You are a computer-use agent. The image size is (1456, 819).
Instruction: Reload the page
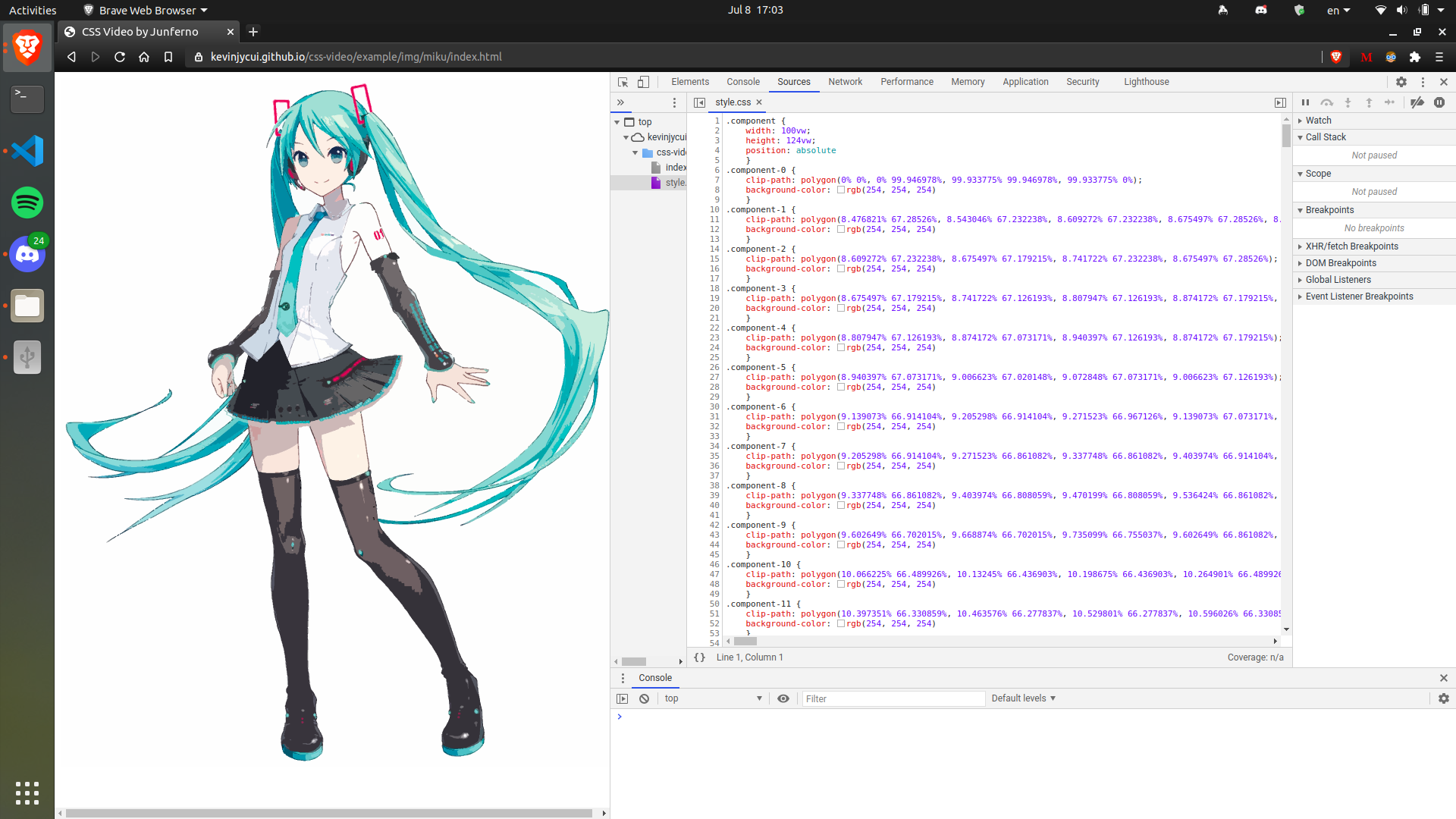click(x=120, y=57)
